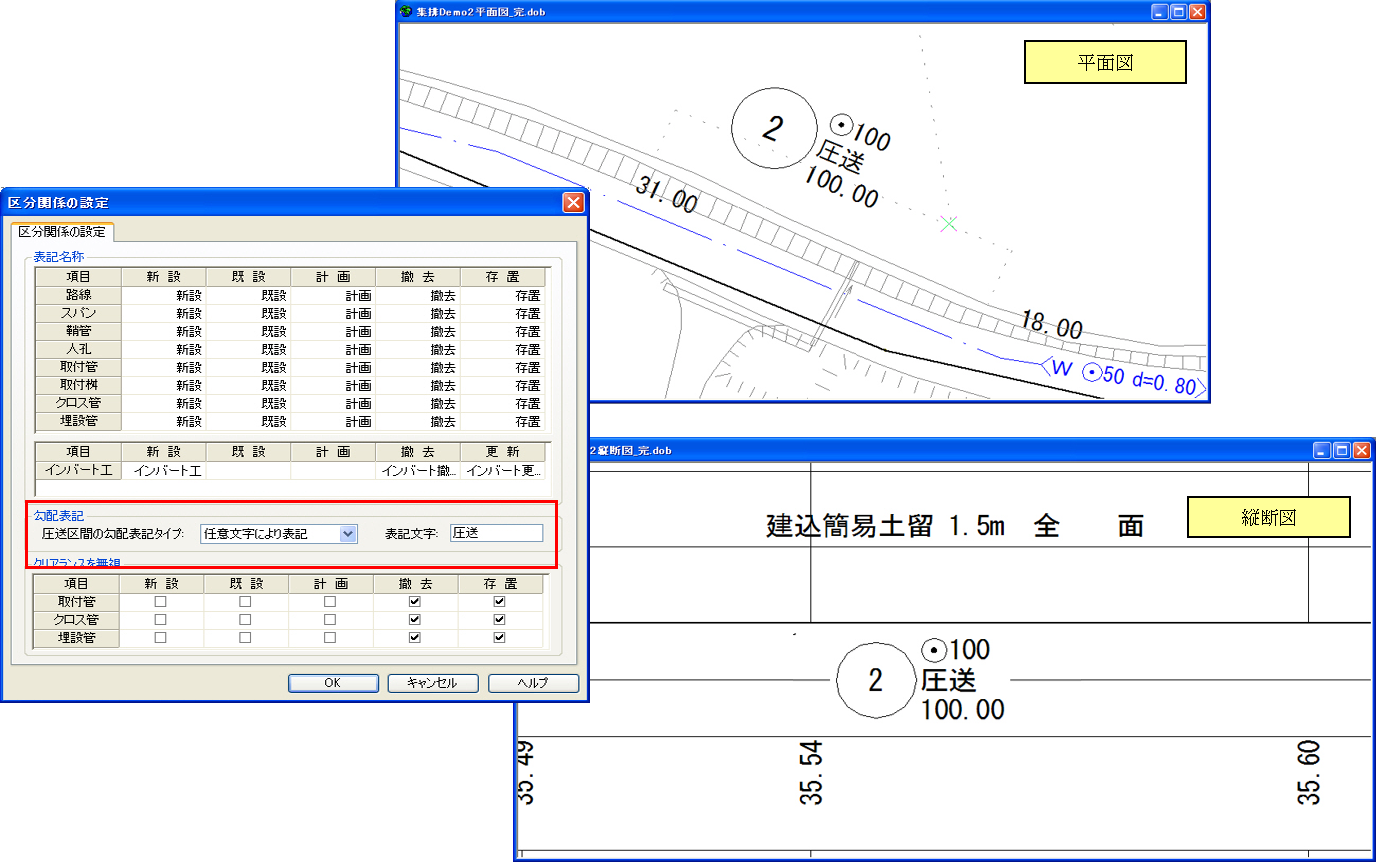This screenshot has width=1376, height=862.
Task: Uncheck 撤去 checkbox for クロス管 row
Action: click(x=415, y=620)
